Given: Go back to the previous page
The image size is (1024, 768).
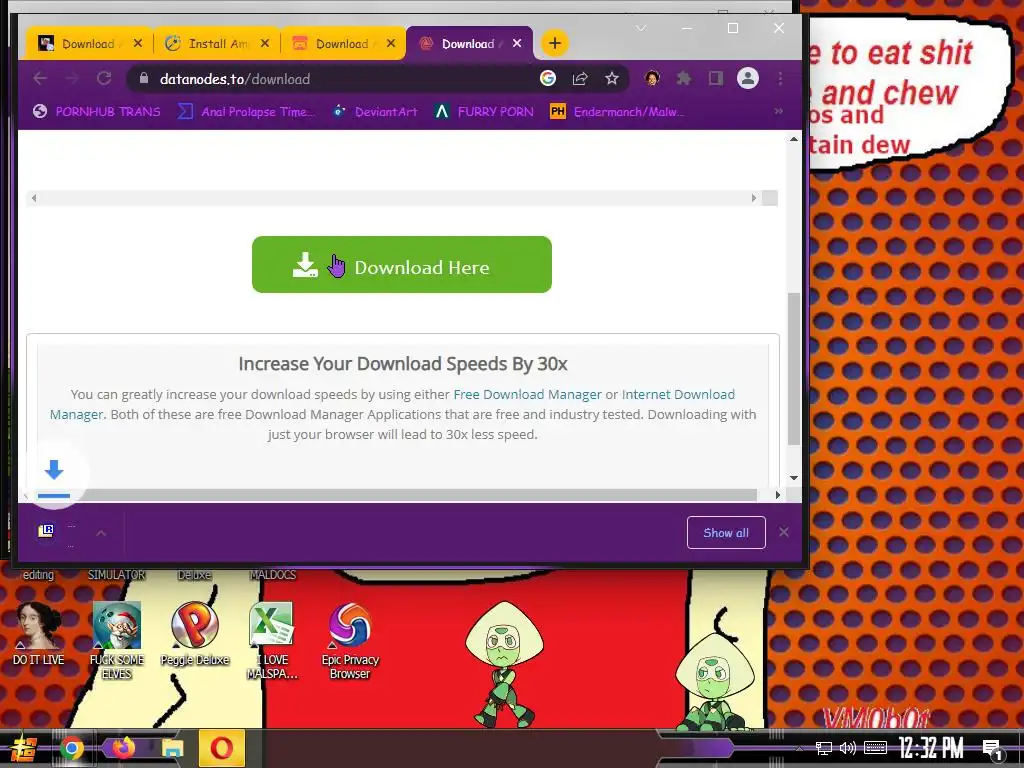Looking at the screenshot, I should tap(40, 78).
